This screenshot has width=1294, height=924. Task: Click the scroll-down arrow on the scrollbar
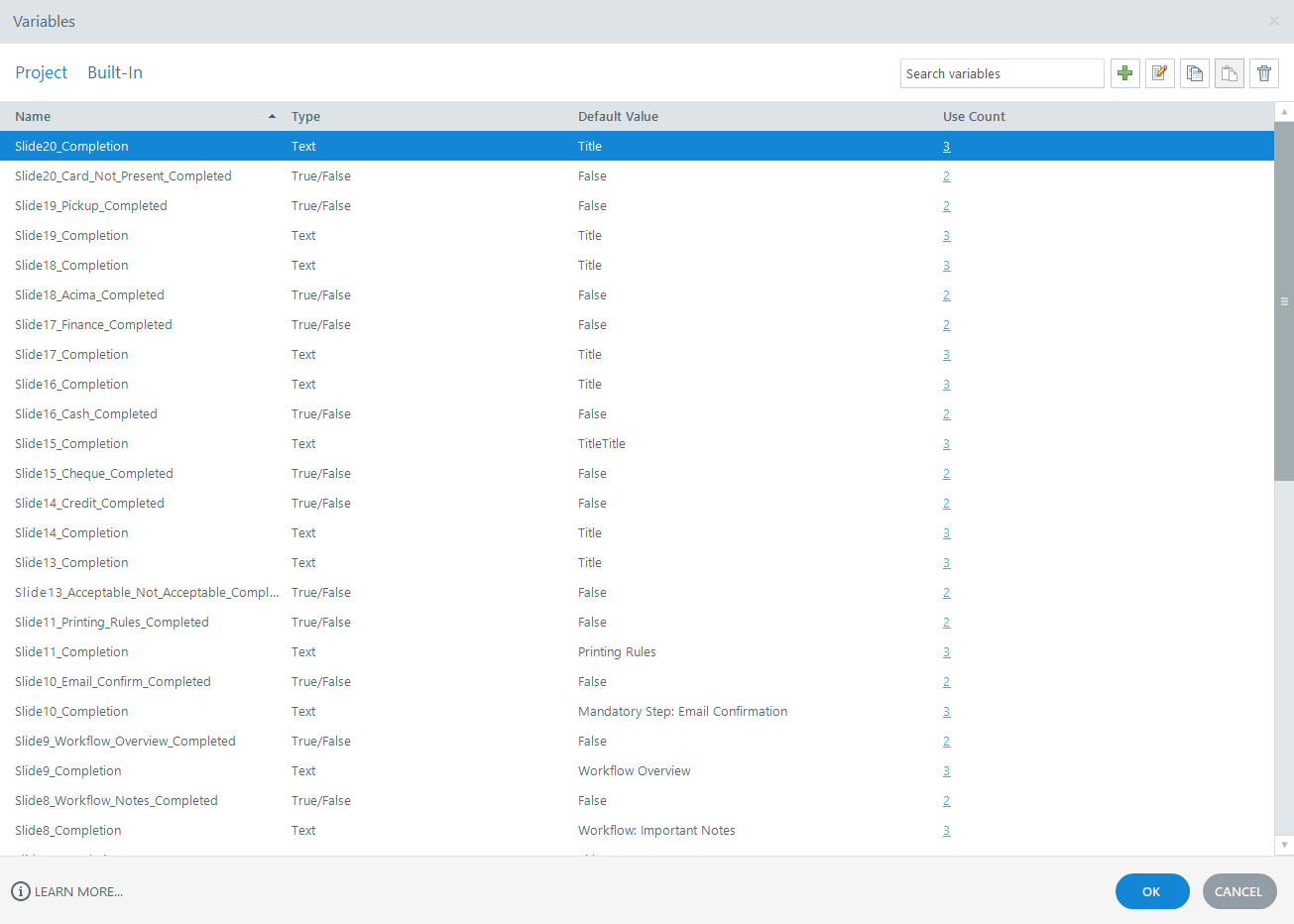point(1283,845)
